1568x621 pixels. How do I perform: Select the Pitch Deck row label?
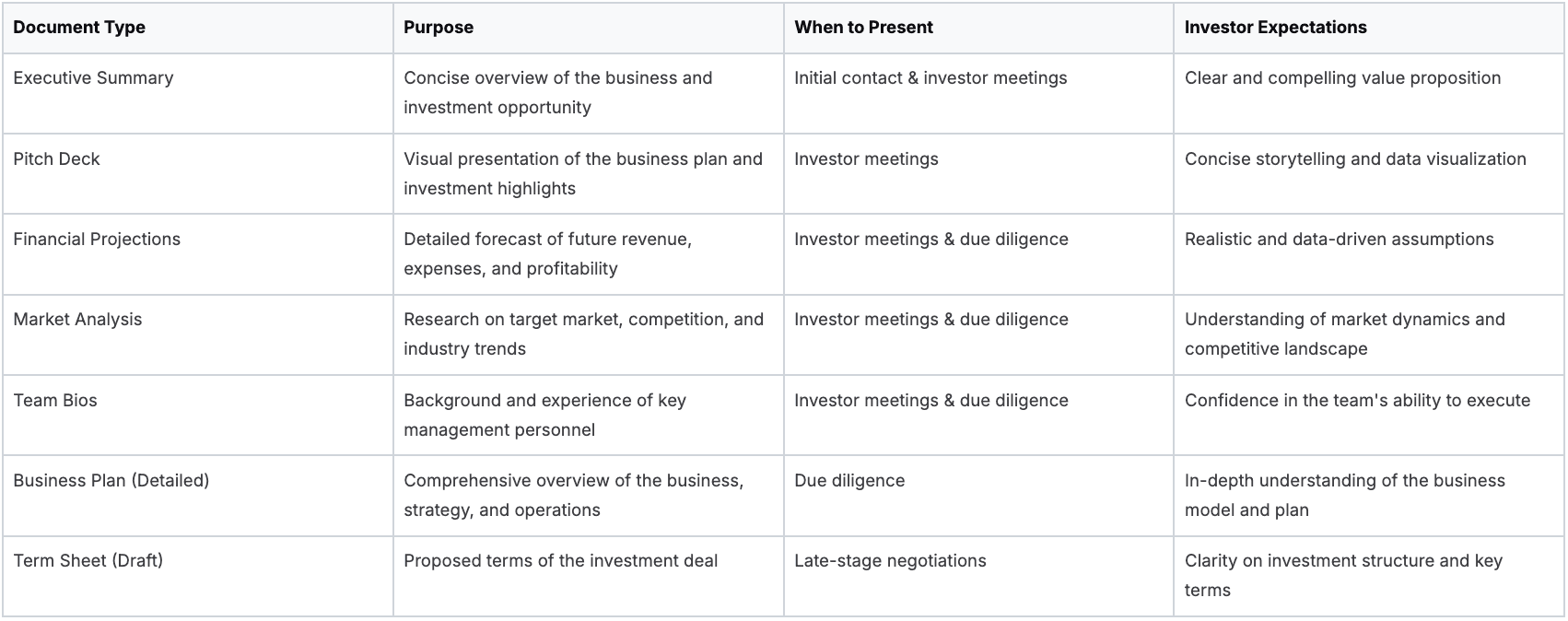coord(56,158)
